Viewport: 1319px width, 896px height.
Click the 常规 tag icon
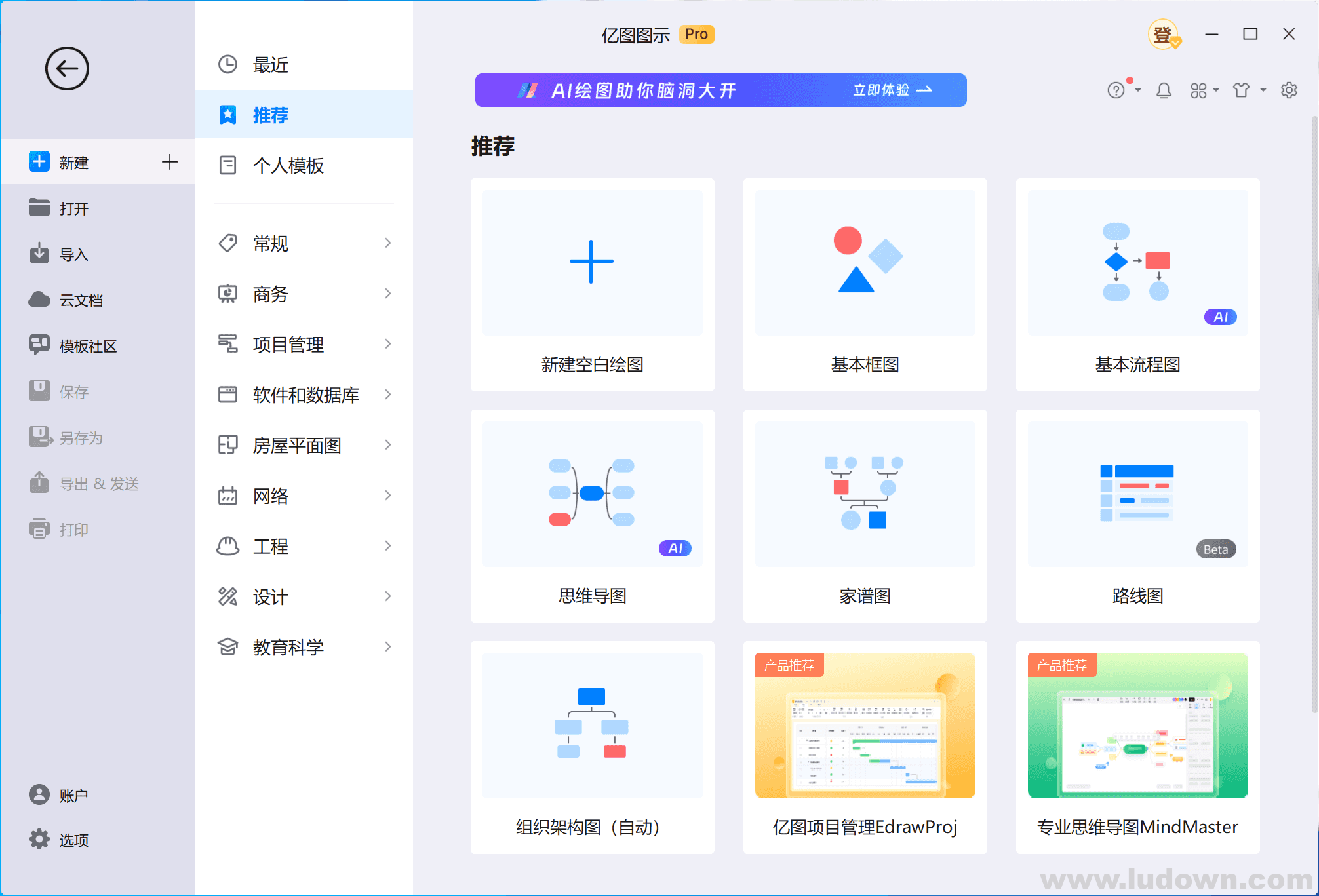227,243
